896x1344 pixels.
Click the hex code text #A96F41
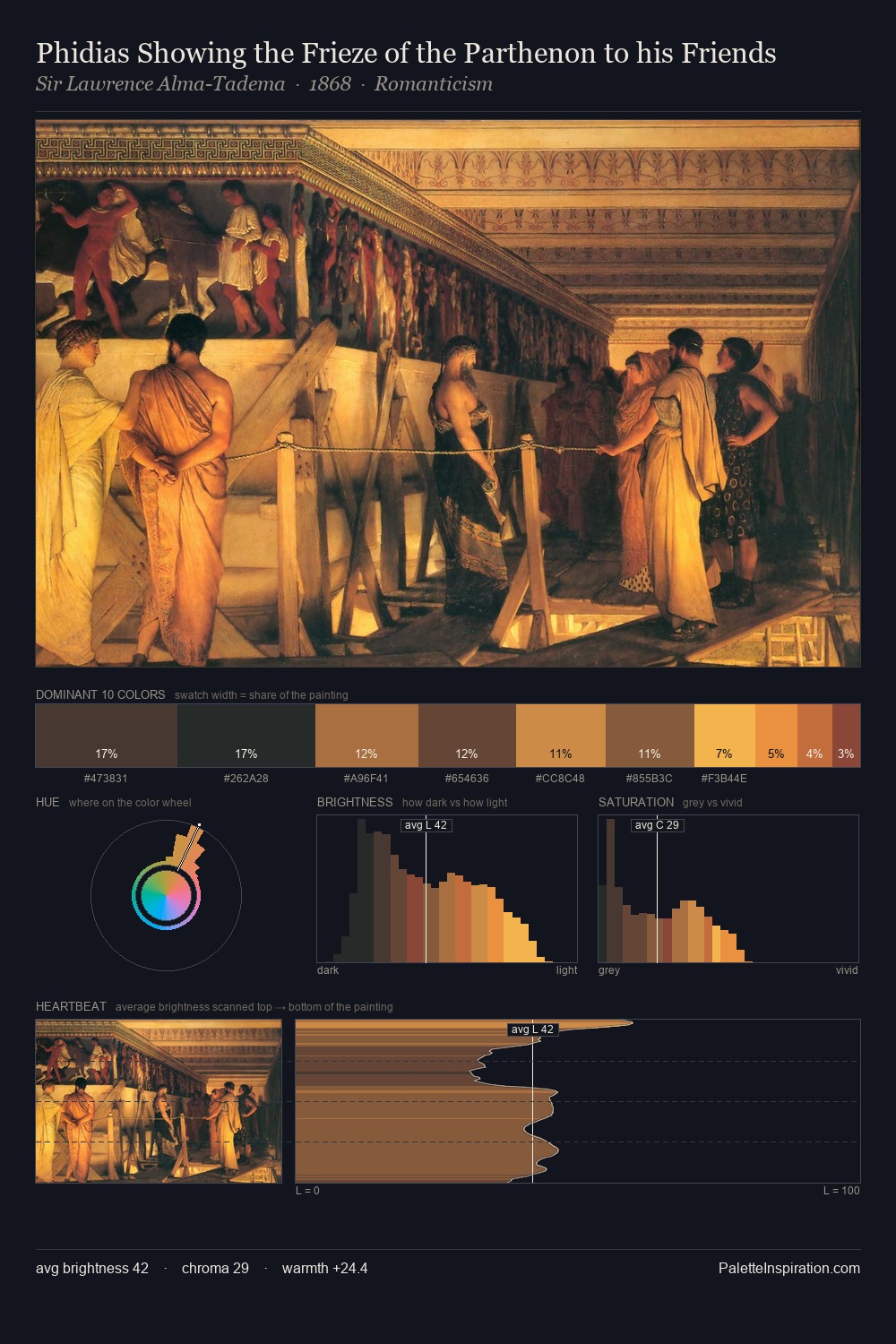[x=366, y=779]
